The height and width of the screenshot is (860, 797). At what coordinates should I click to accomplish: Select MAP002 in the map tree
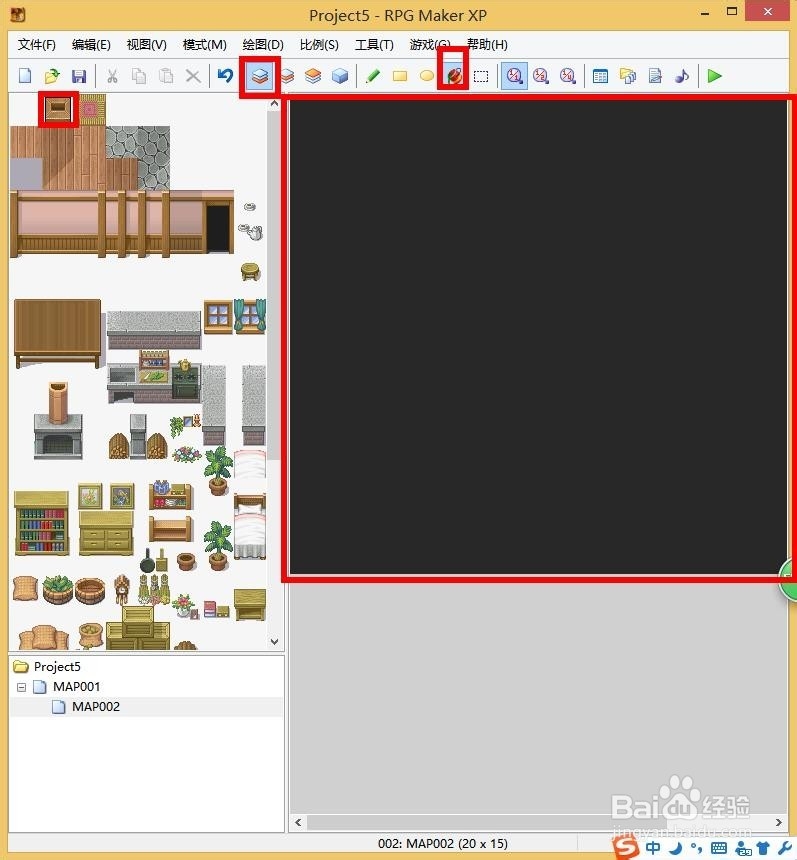[95, 706]
